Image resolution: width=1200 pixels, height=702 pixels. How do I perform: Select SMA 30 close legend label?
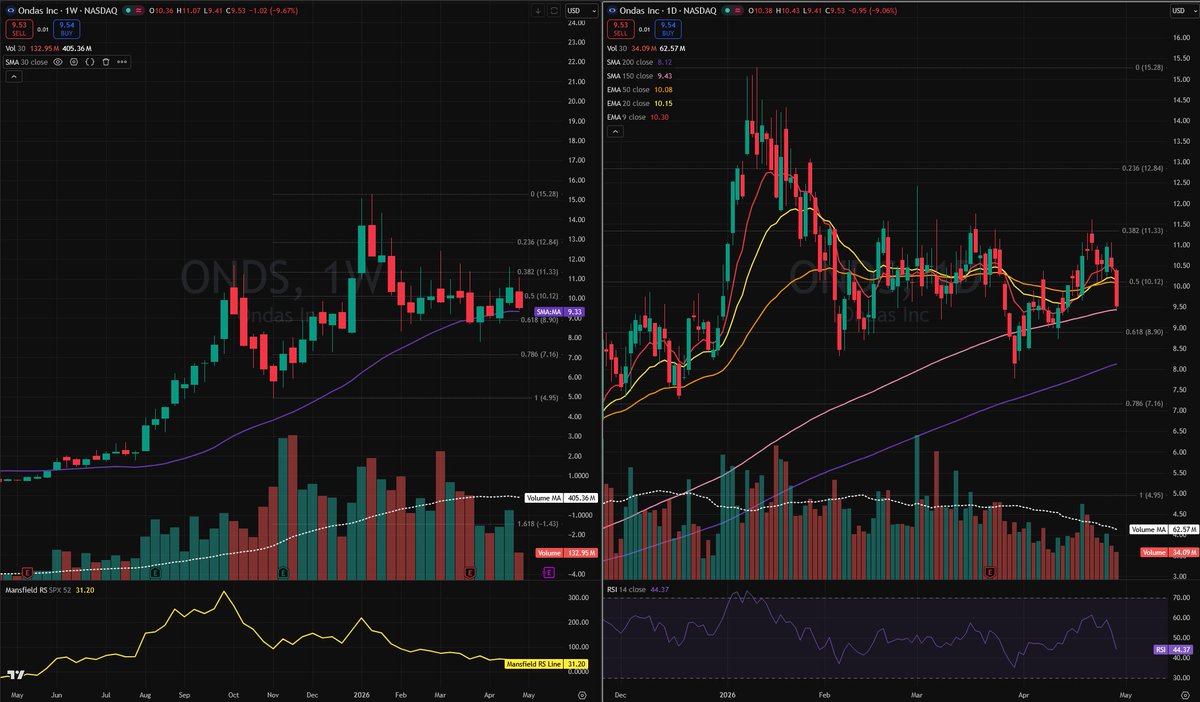(26, 62)
